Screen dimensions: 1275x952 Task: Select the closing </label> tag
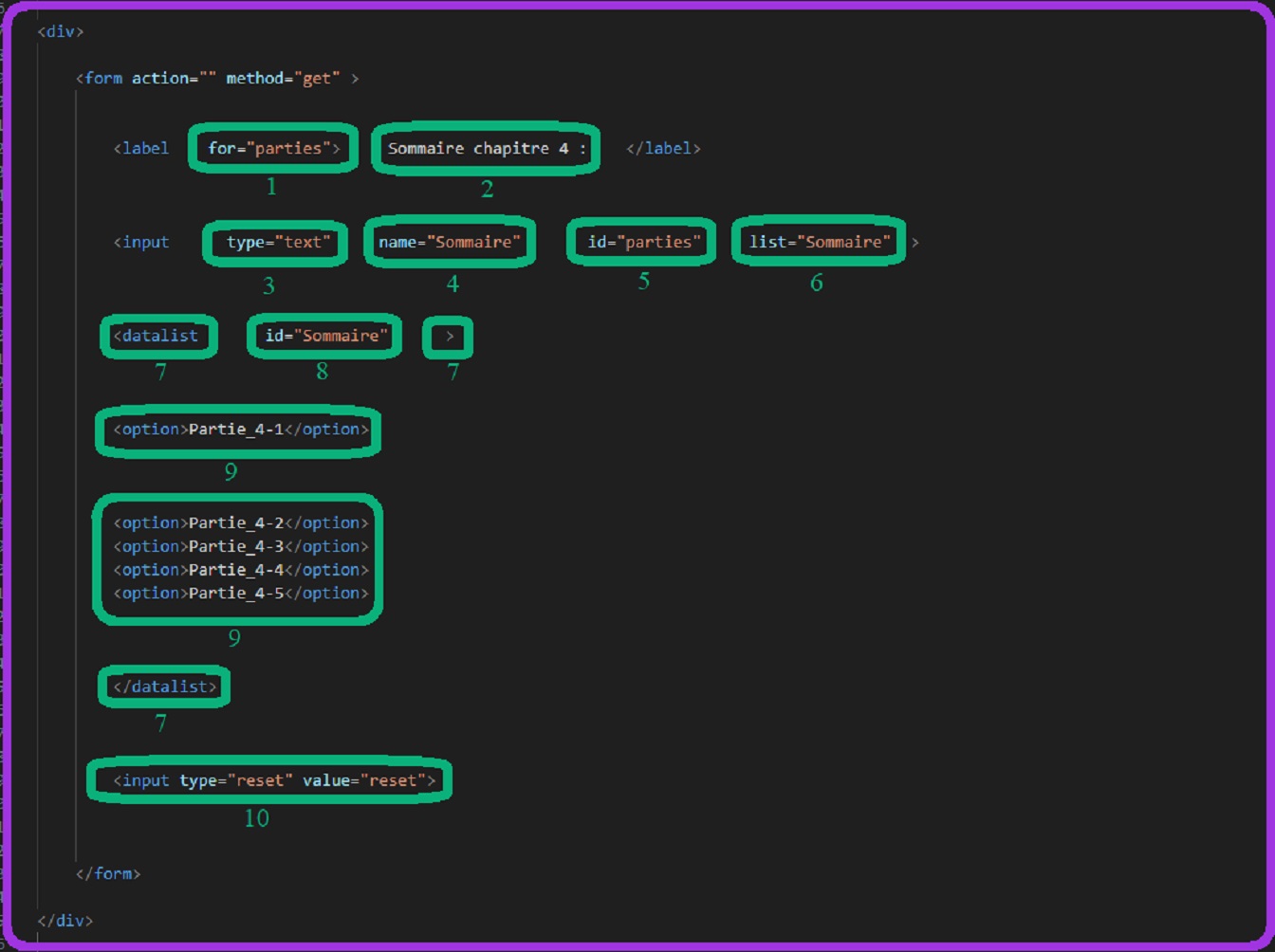(x=663, y=148)
